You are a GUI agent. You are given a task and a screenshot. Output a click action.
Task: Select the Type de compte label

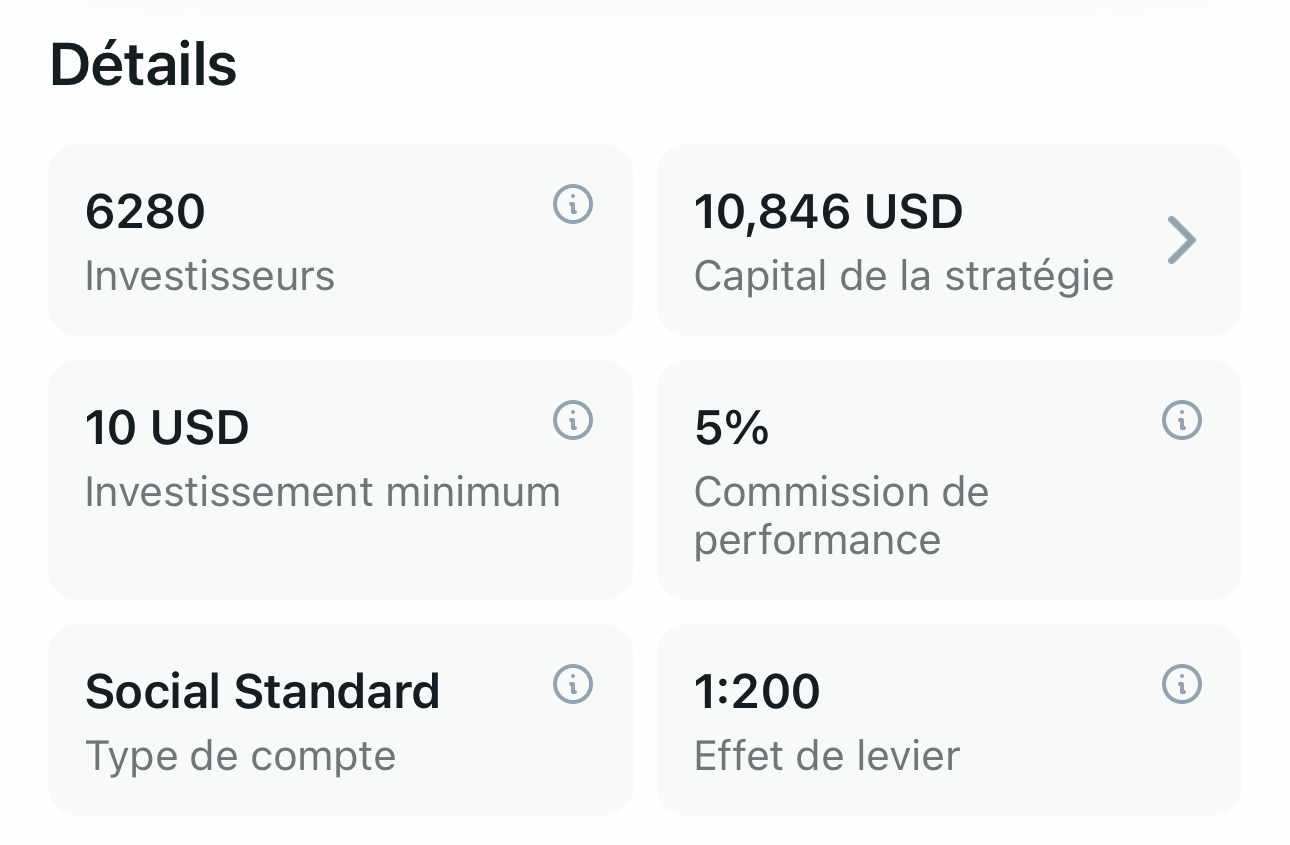(x=240, y=756)
